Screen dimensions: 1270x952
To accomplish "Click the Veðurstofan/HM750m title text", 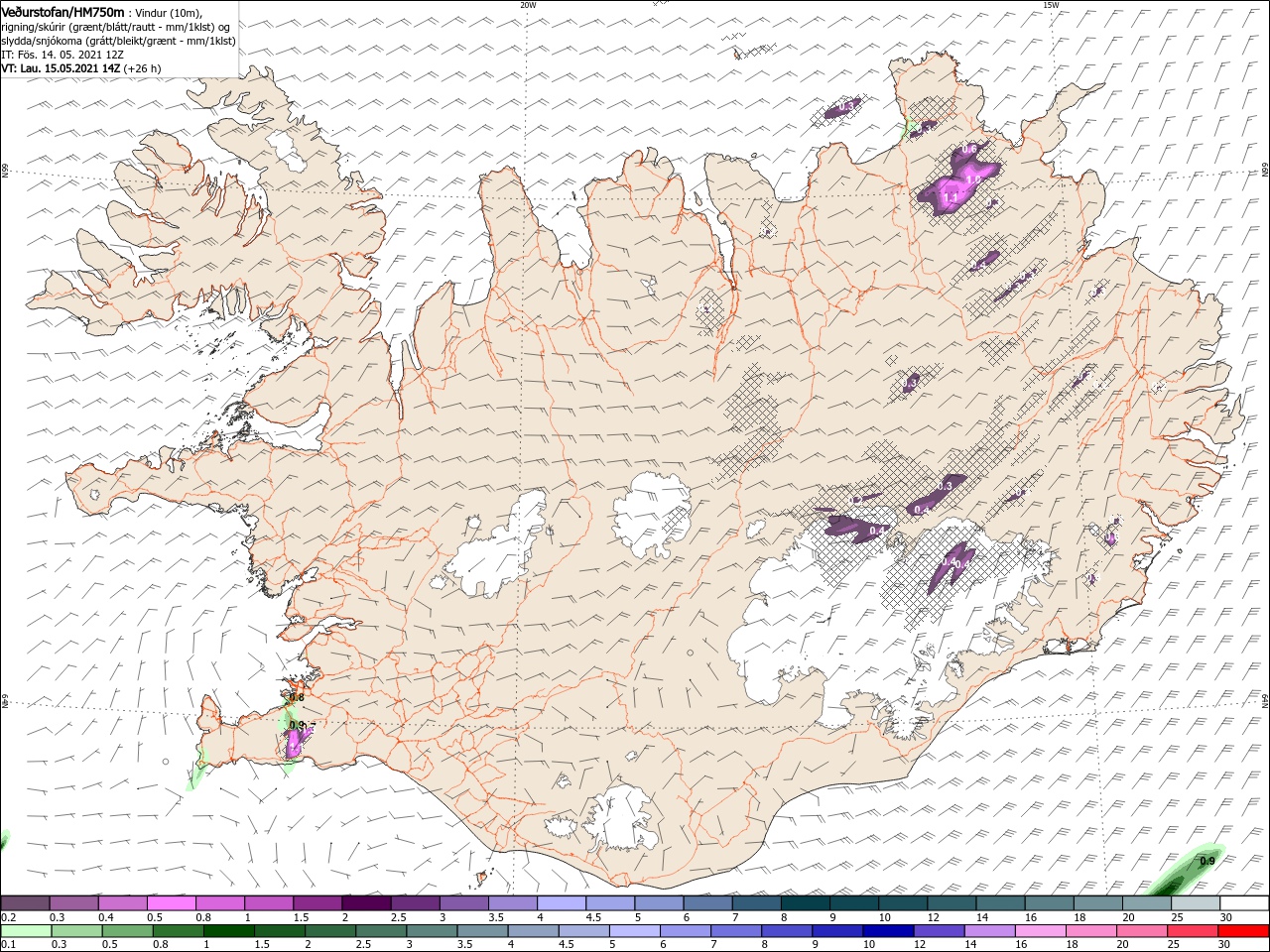I will pyautogui.click(x=63, y=11).
